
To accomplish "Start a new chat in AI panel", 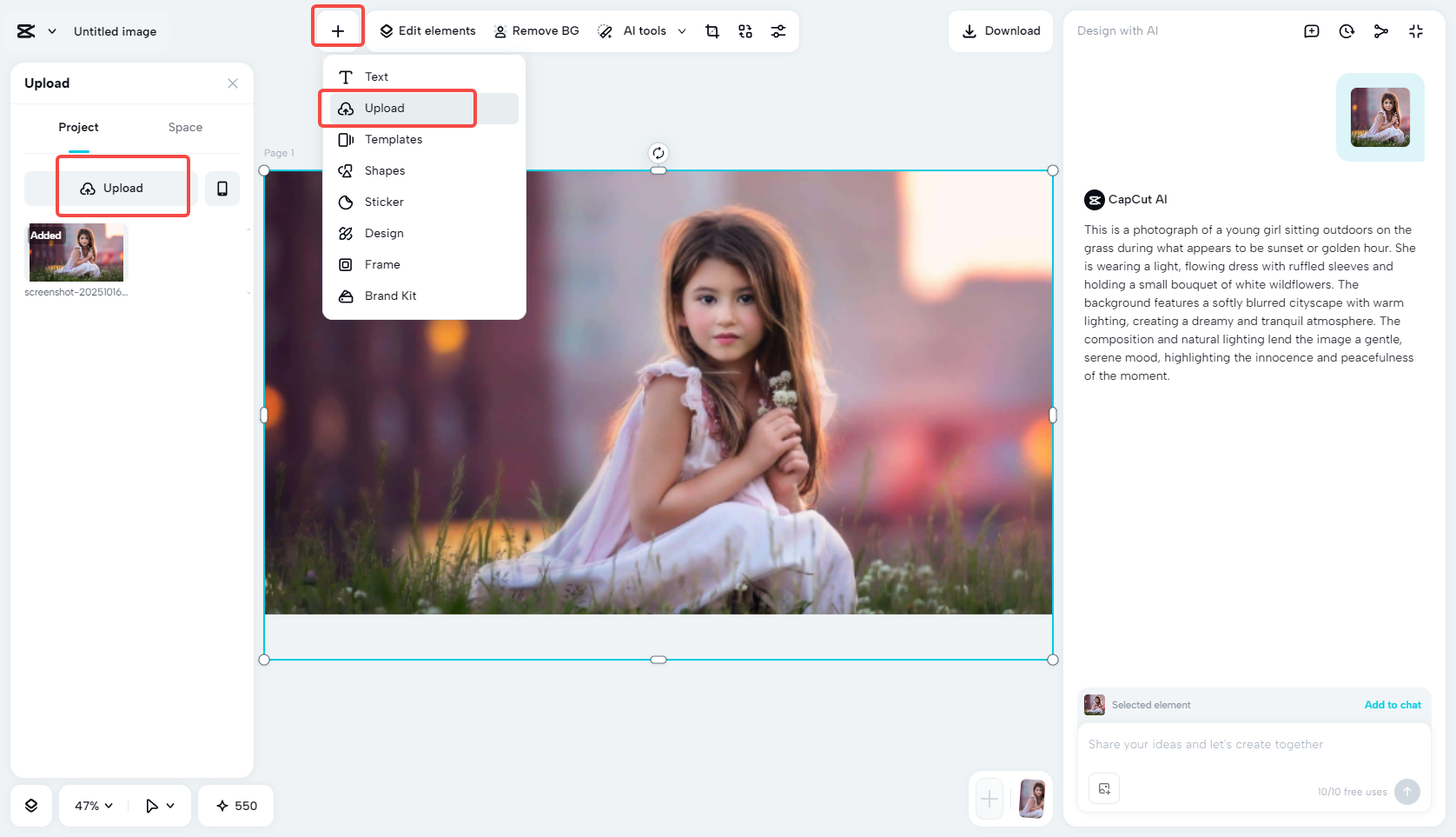I will pyautogui.click(x=1311, y=30).
